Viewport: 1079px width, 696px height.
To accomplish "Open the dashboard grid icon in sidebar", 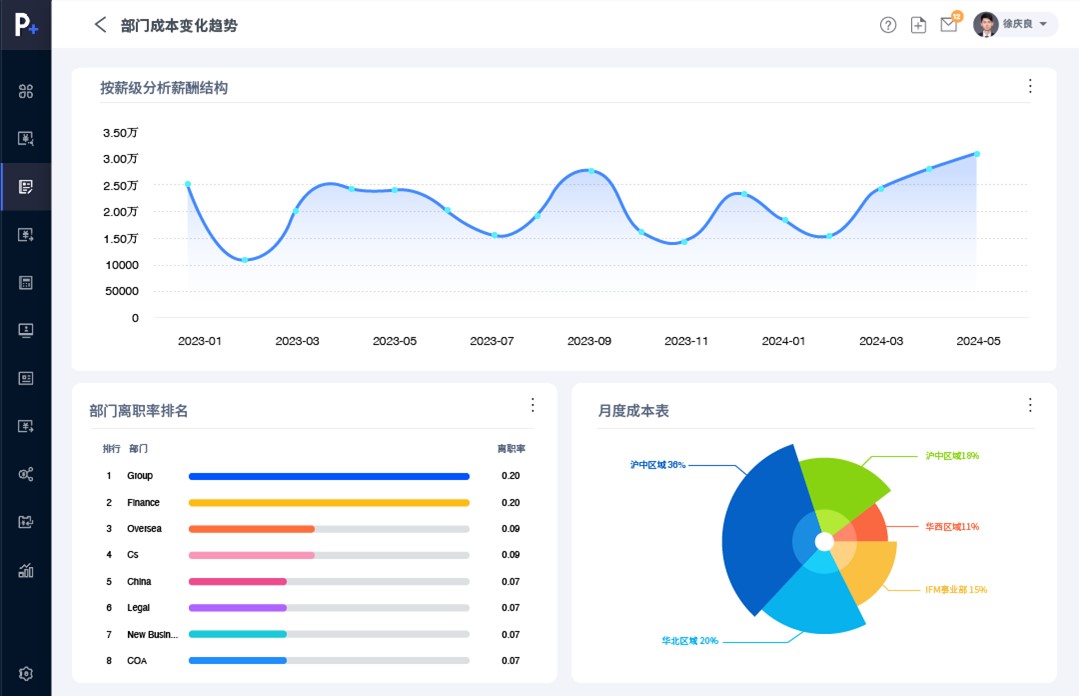I will 26,92.
